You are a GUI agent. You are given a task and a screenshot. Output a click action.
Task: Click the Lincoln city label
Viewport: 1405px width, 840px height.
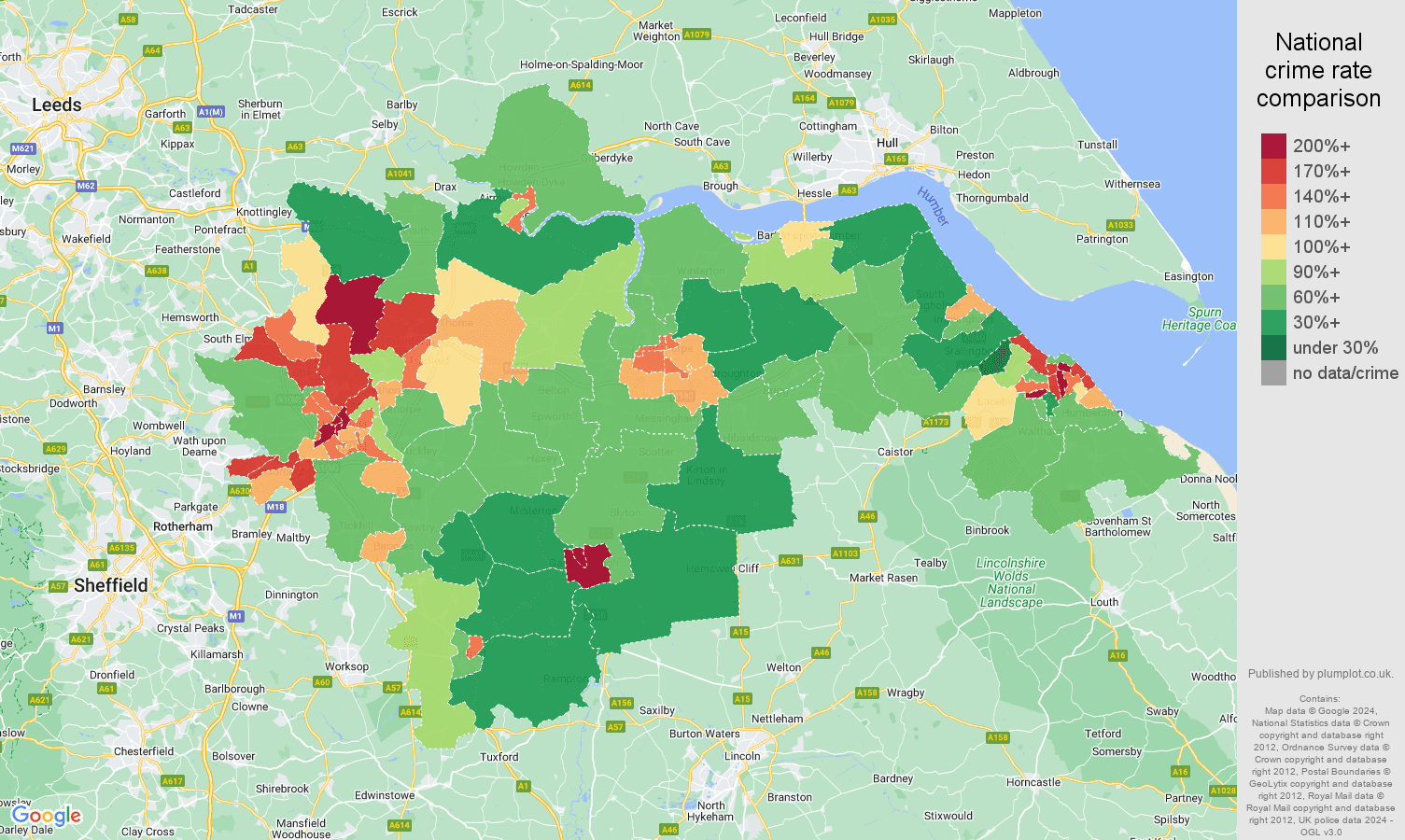(x=742, y=756)
